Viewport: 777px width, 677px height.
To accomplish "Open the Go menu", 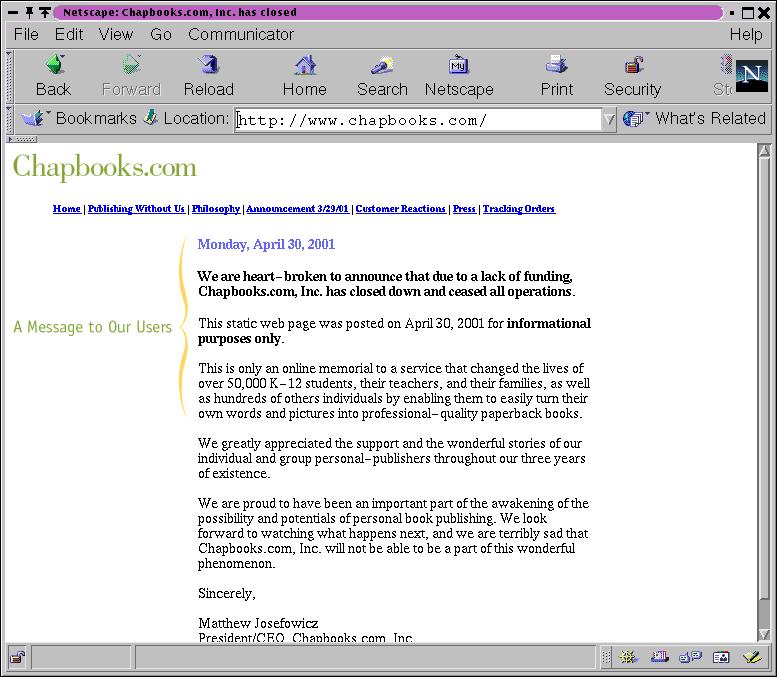I will 161,34.
